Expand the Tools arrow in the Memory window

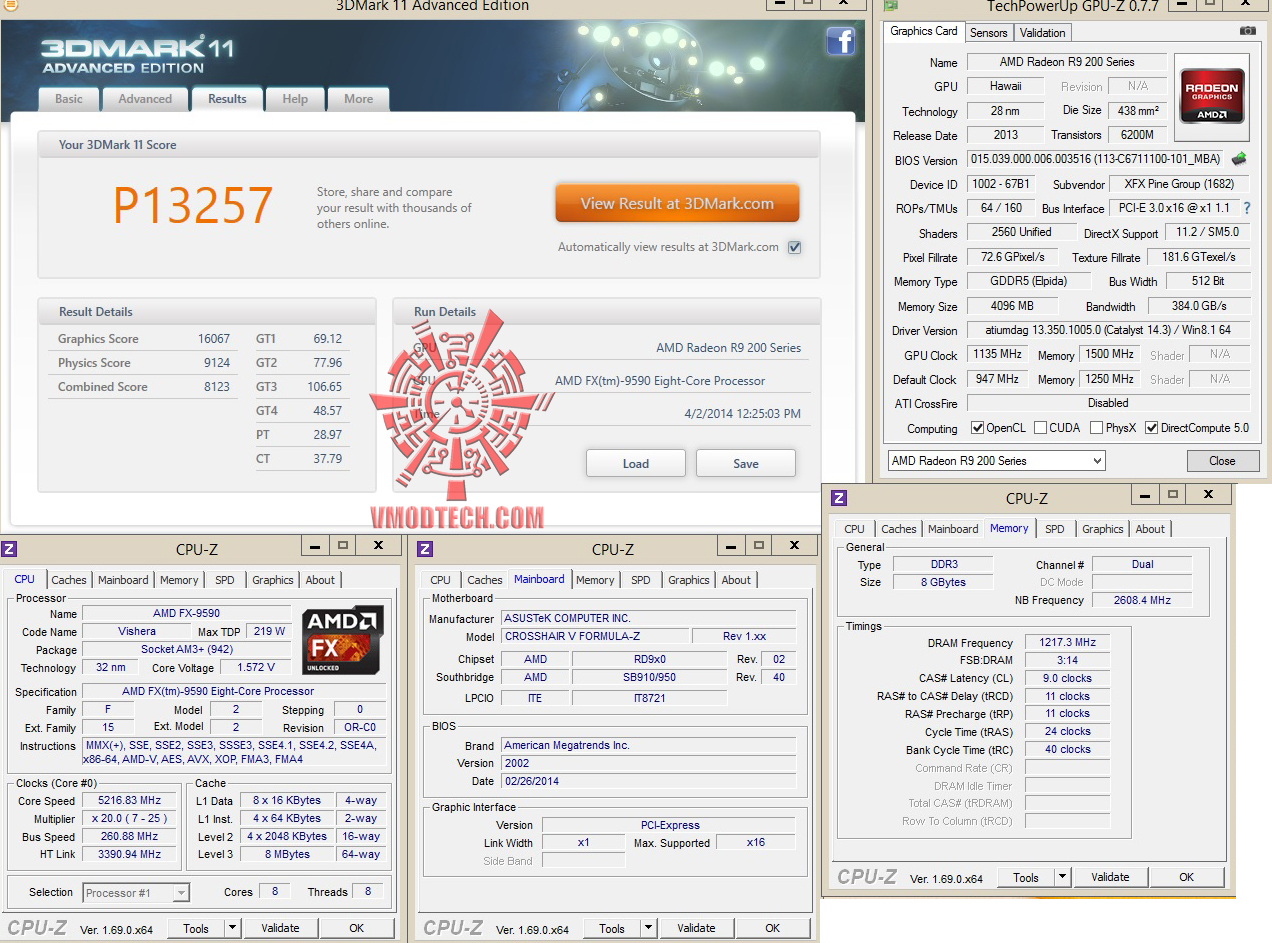coord(1062,877)
